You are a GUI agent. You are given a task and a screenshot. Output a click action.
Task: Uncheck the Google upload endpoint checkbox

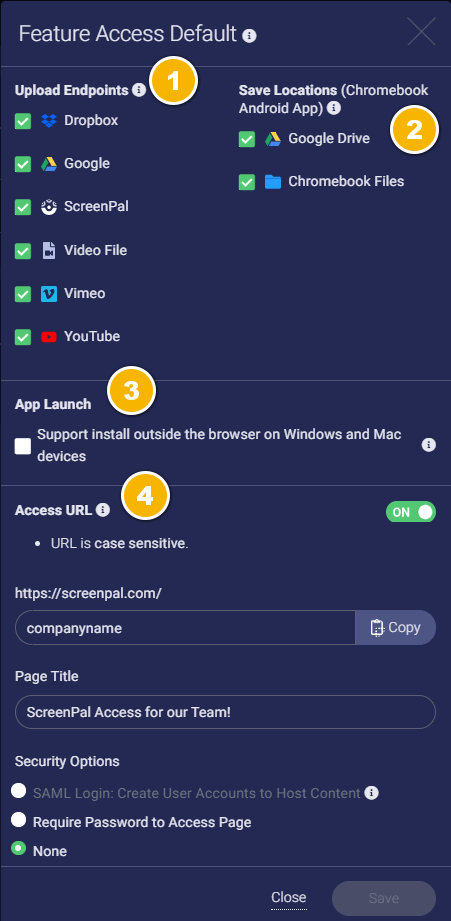[23, 164]
